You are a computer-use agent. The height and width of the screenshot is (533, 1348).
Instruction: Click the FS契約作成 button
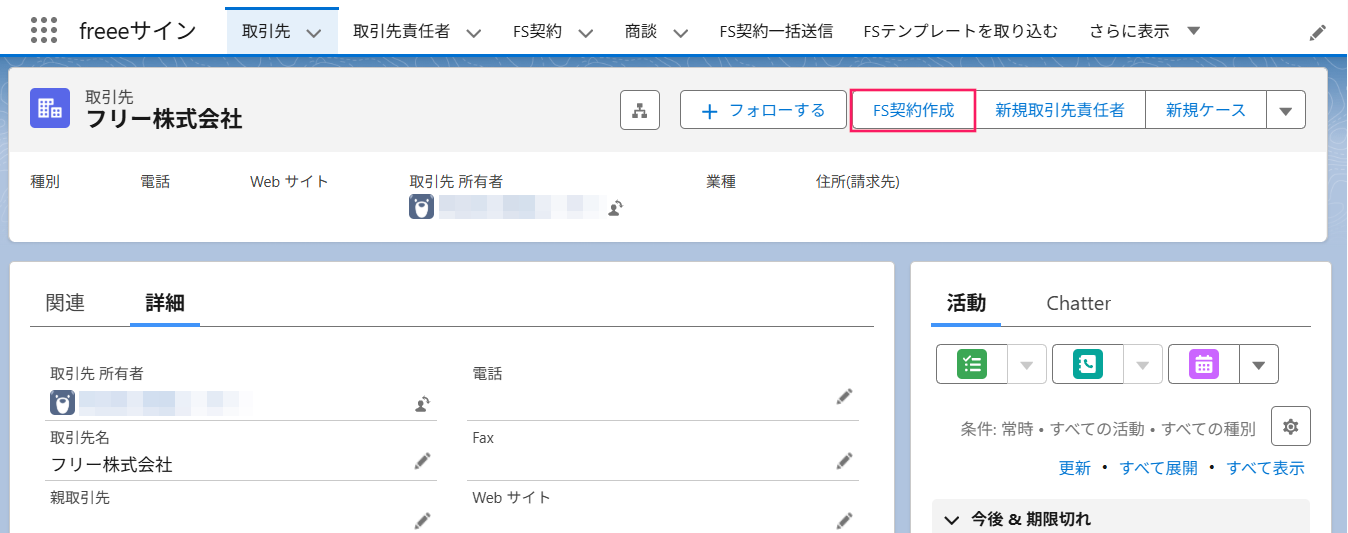coord(913,110)
